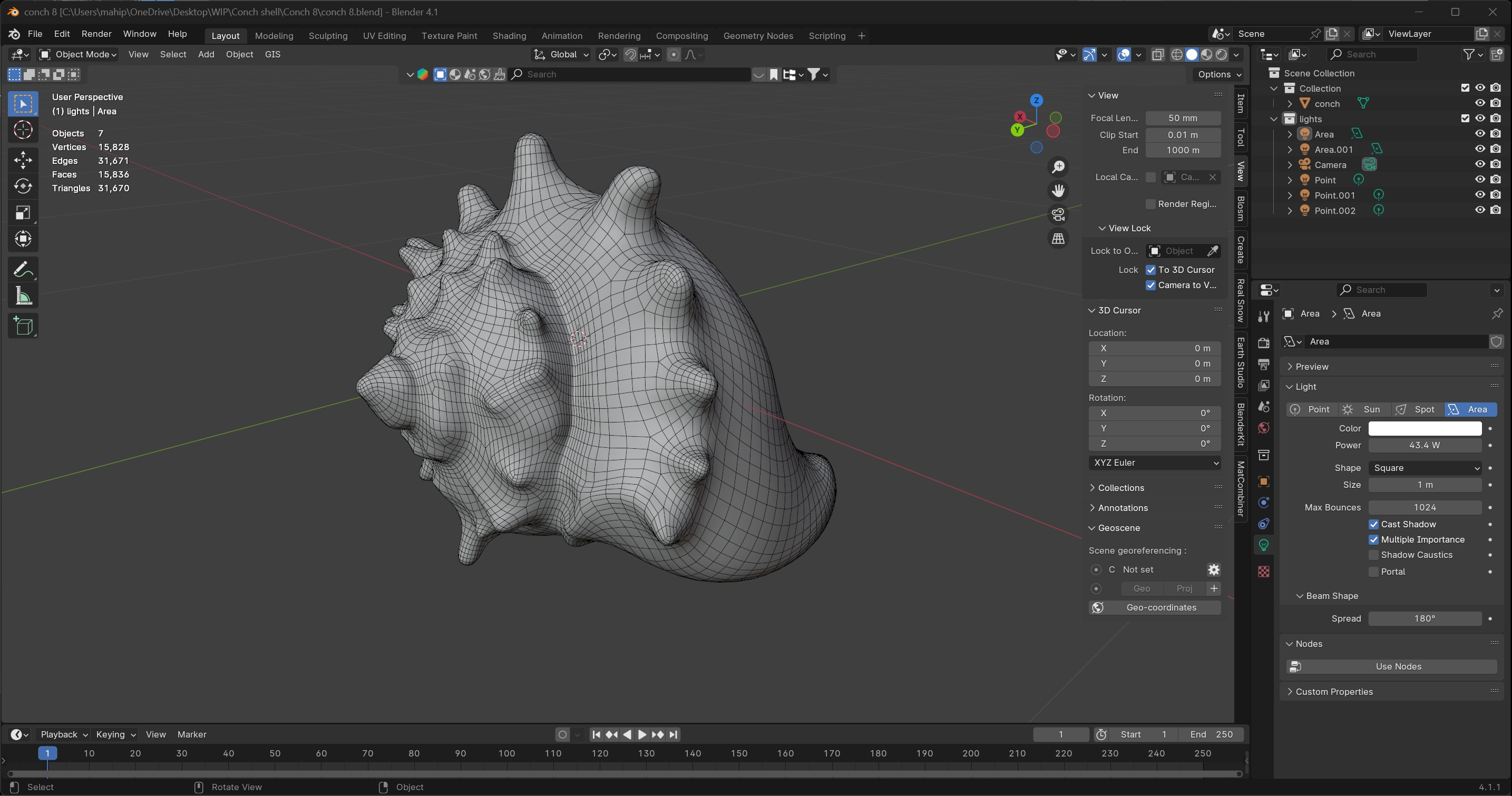Expand the Collections panel

(x=1120, y=488)
